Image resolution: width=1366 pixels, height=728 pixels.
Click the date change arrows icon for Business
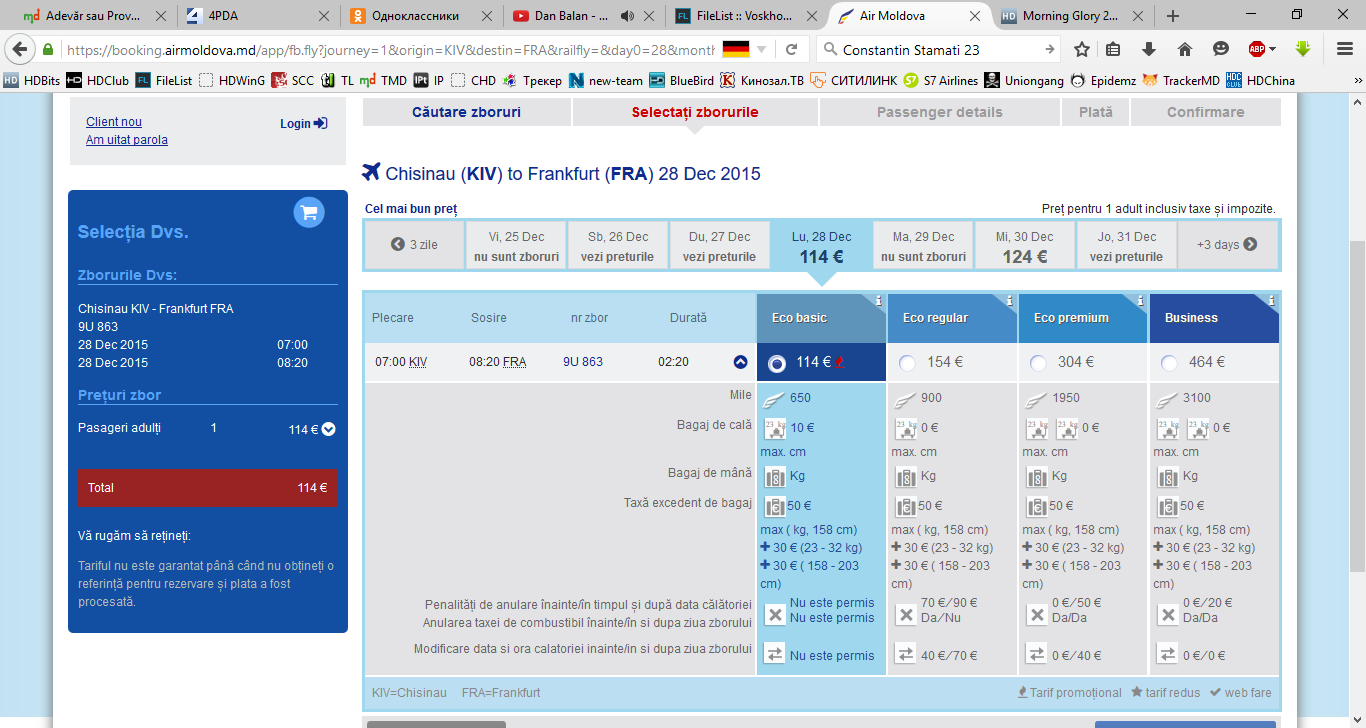1167,654
